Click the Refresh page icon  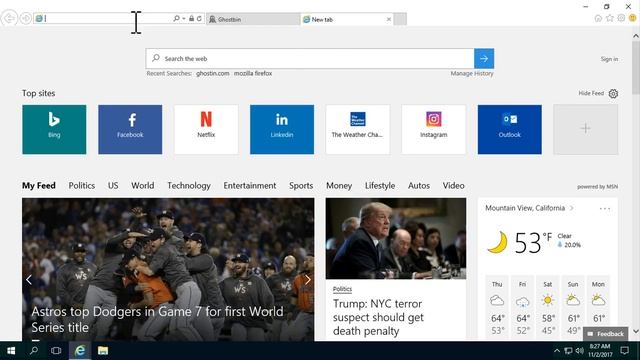(x=199, y=18)
